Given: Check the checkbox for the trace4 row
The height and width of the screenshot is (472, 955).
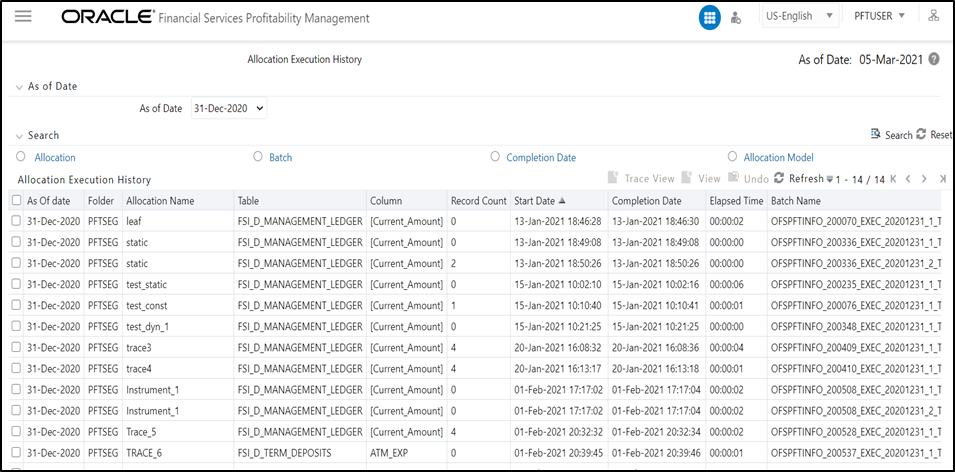Looking at the screenshot, I should (x=16, y=368).
